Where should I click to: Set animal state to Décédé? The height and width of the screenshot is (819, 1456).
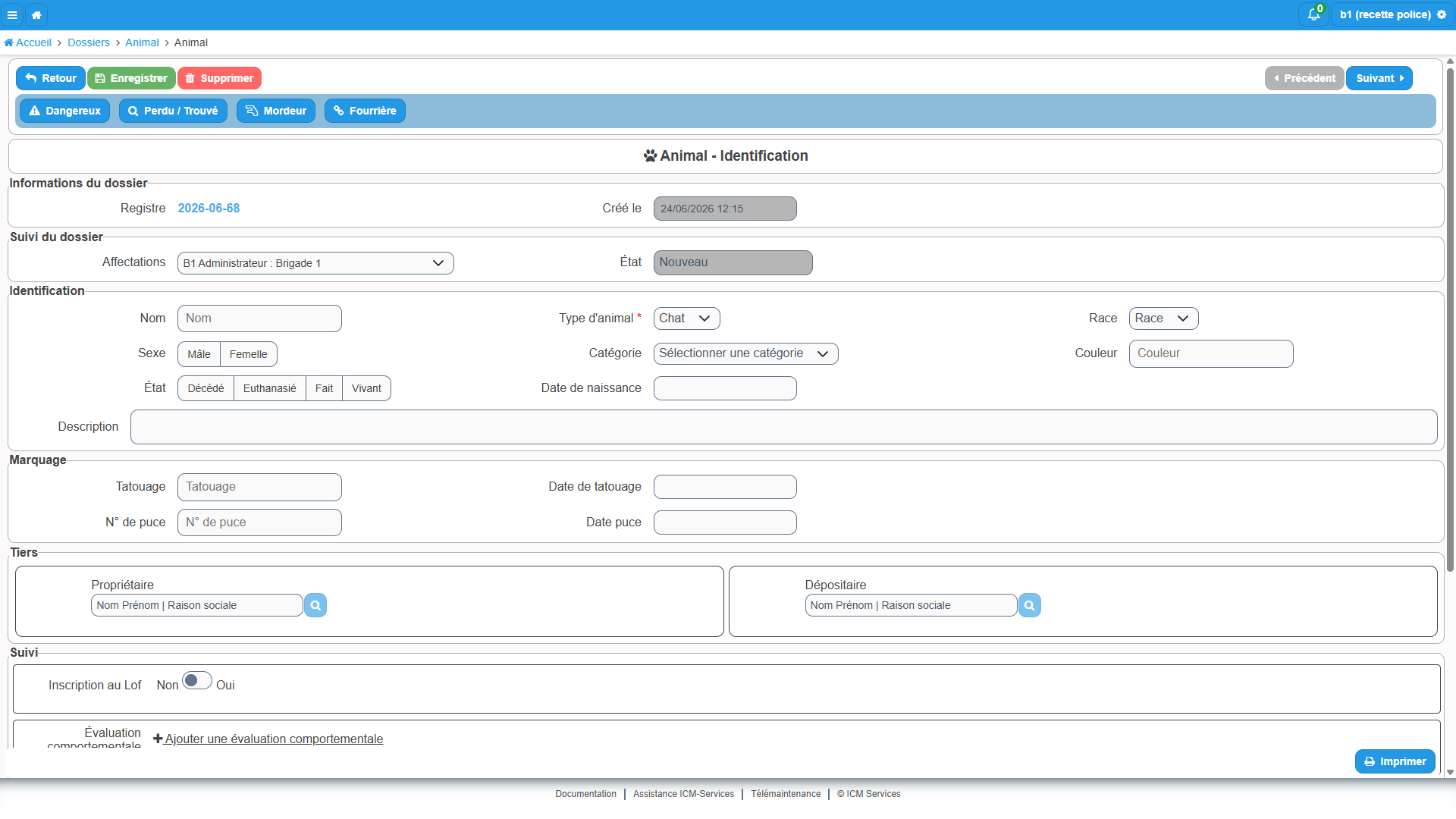click(206, 388)
